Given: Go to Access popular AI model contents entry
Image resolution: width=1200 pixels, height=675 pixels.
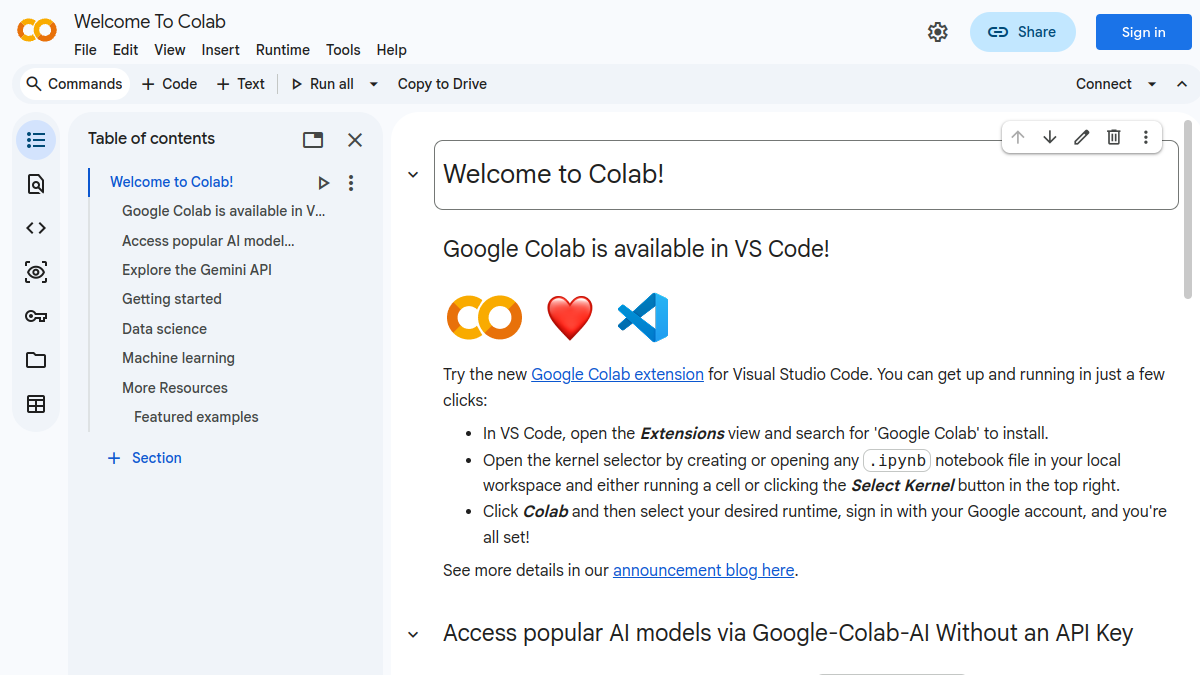Looking at the screenshot, I should coord(208,241).
